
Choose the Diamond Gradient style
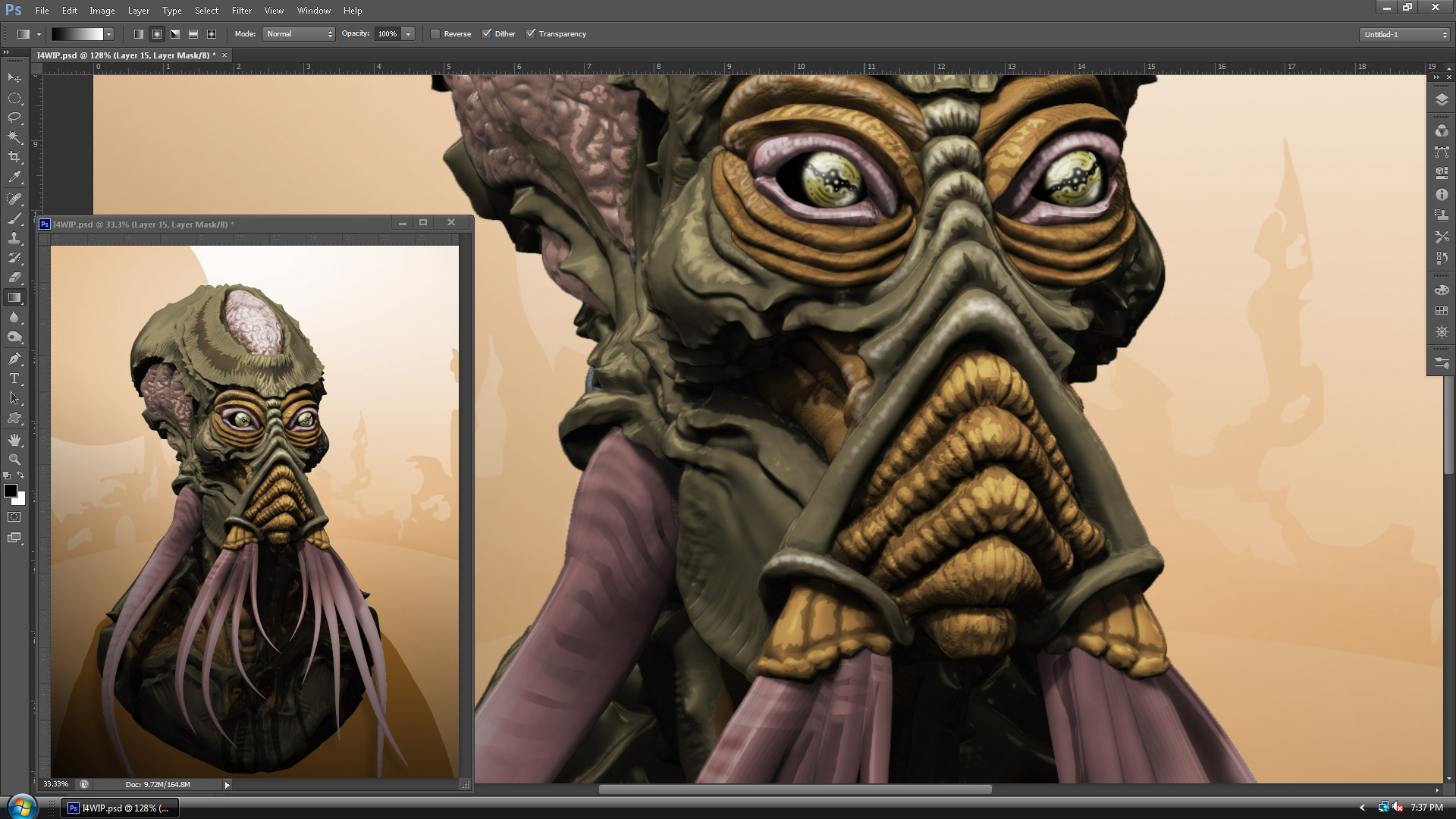pyautogui.click(x=212, y=34)
